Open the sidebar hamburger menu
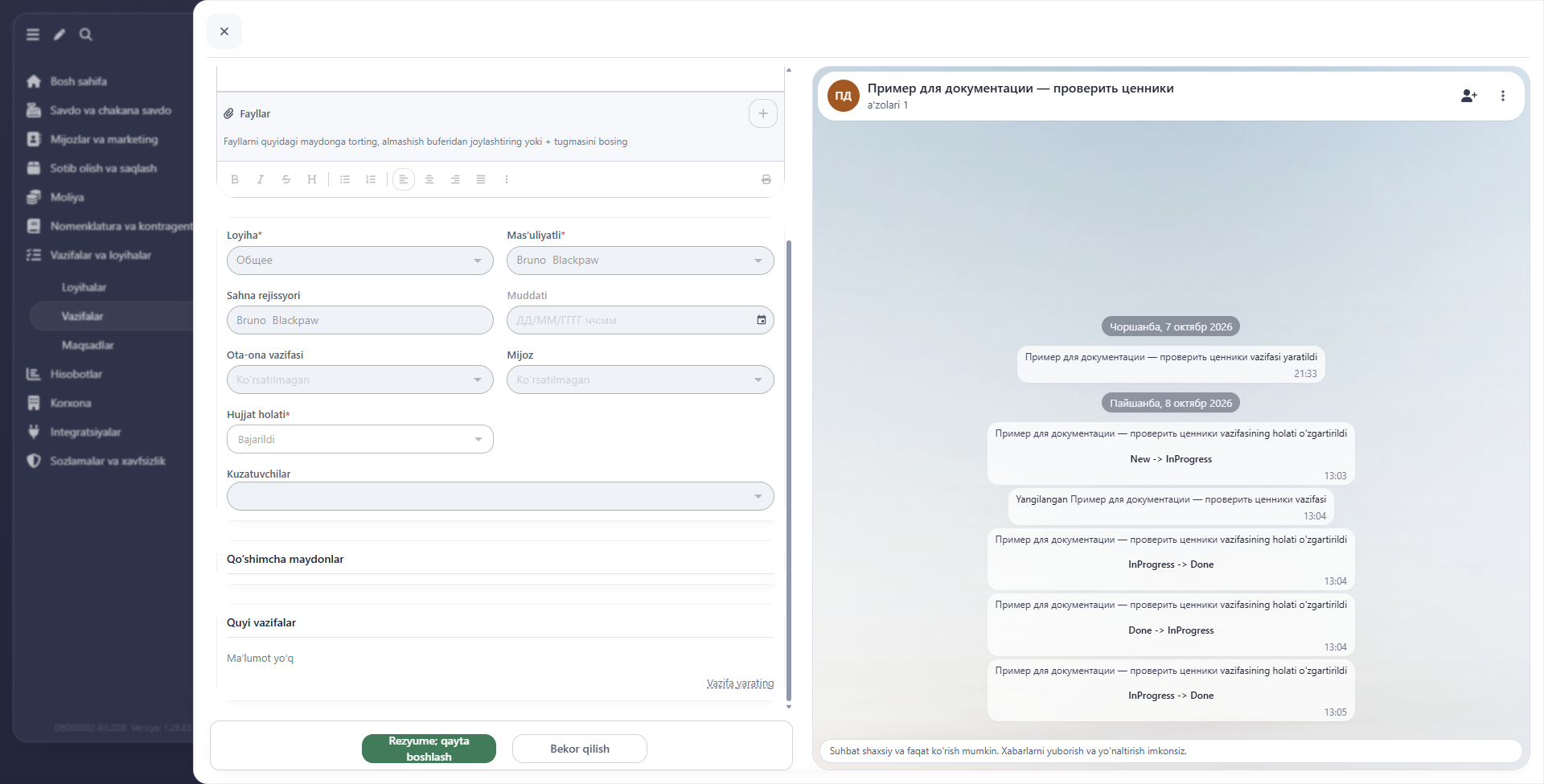This screenshot has width=1544, height=784. point(33,35)
